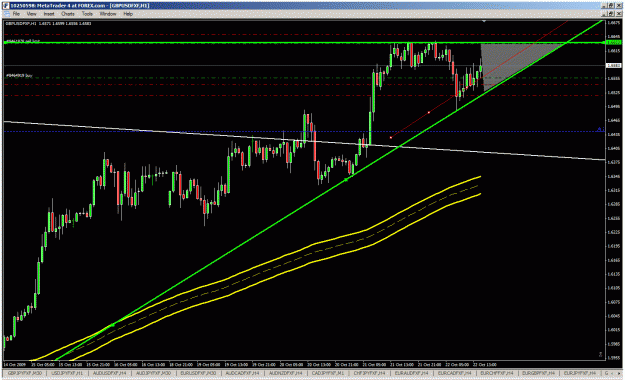Restore the inner chart window

[x=612, y=14]
